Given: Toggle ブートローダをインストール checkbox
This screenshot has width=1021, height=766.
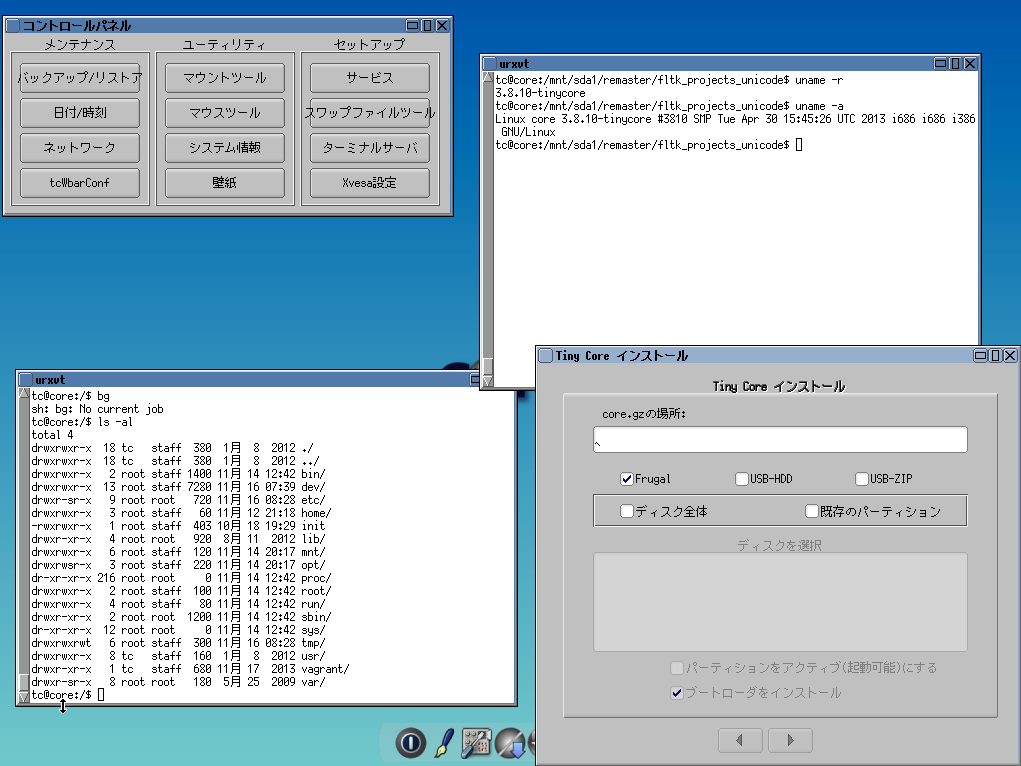Looking at the screenshot, I should point(677,692).
